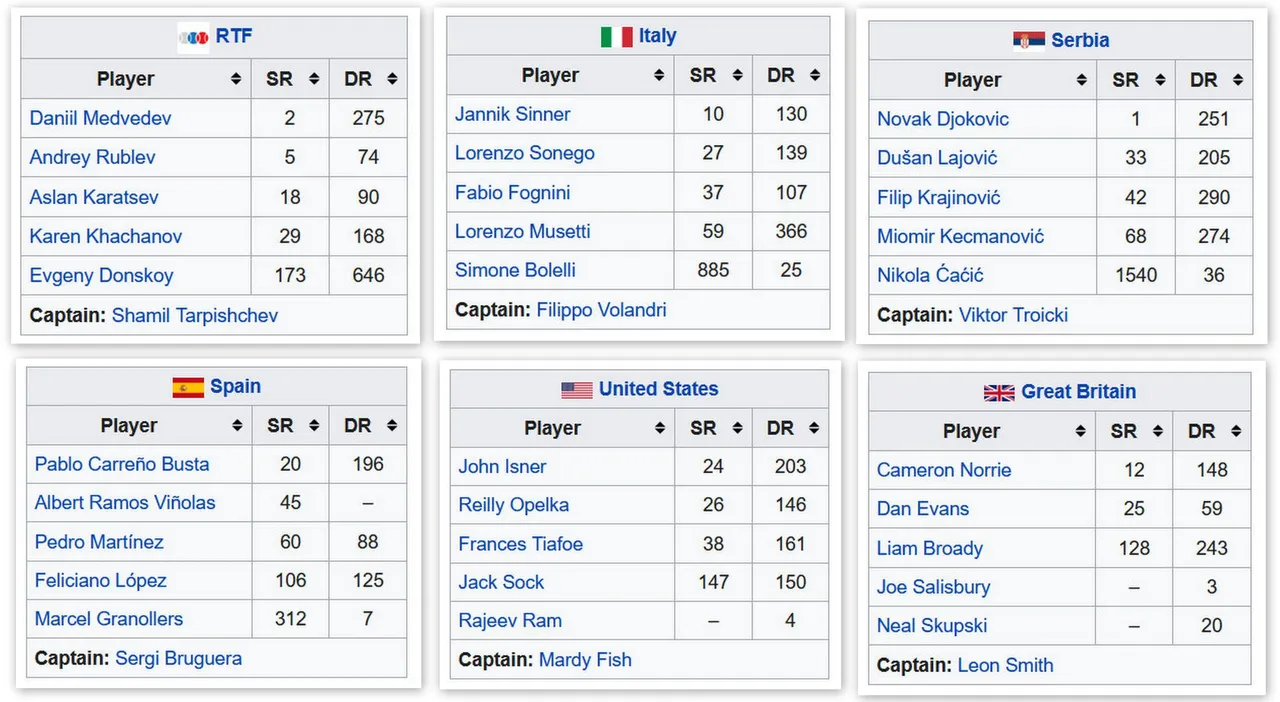The image size is (1280, 702).
Task: Open the Jannik Sinner link
Action: 513,114
